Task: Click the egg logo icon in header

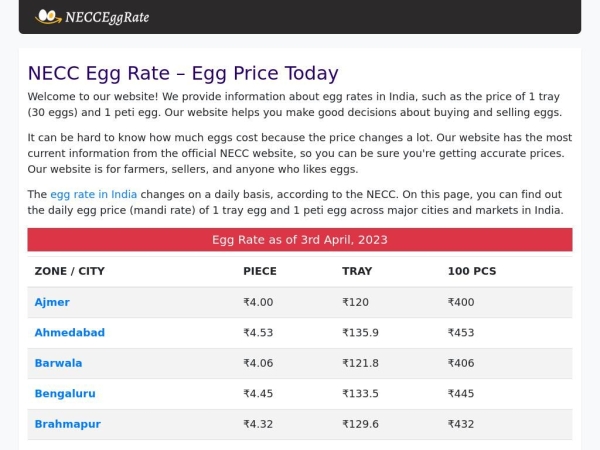Action: tap(47, 16)
